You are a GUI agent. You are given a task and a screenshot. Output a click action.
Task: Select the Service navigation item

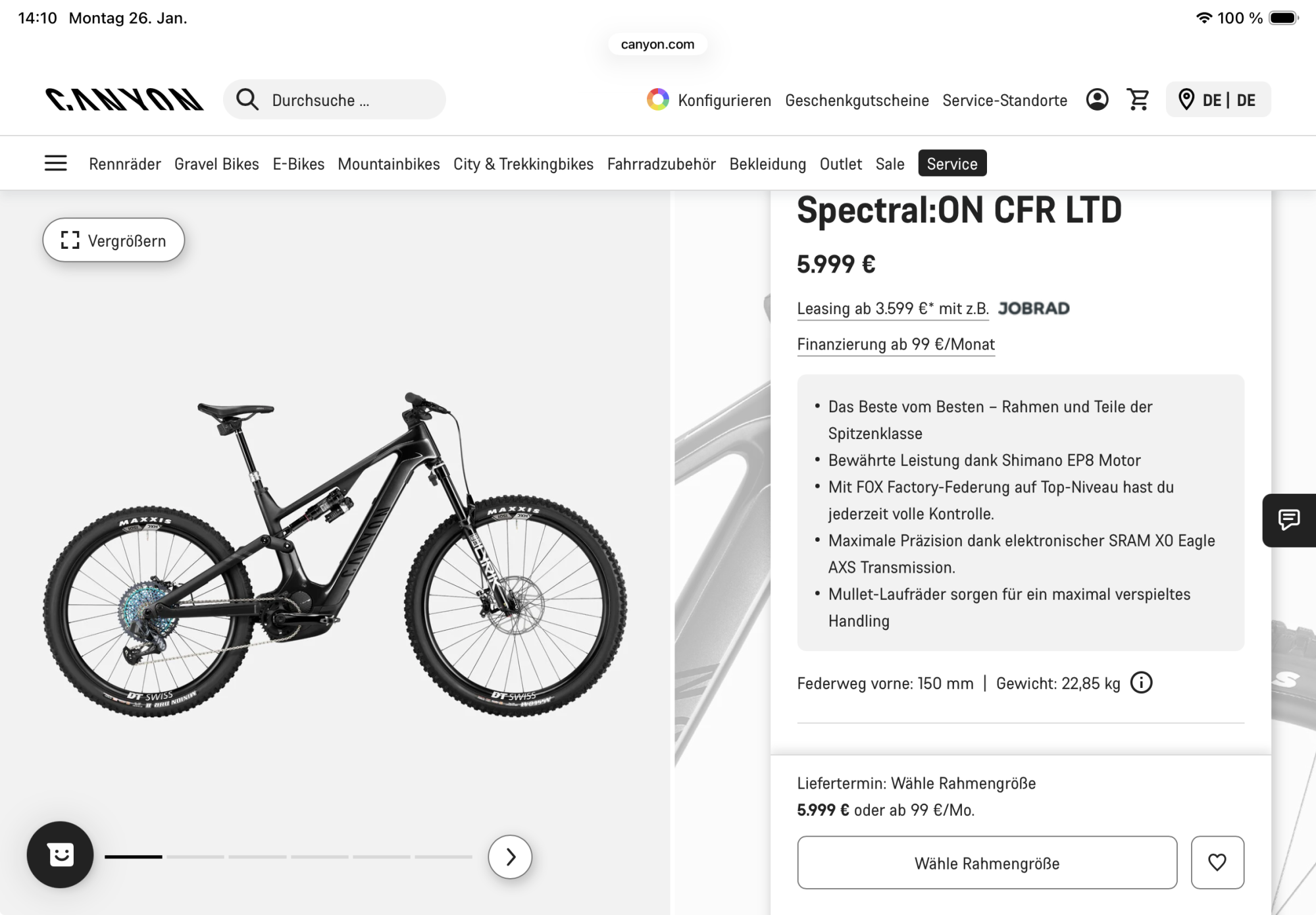951,163
